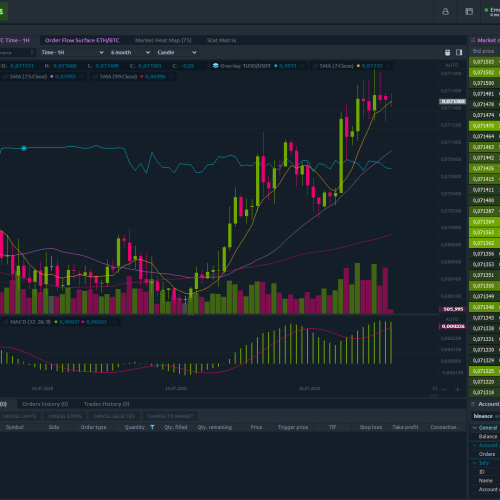500x500 pixels.
Task: Remove the SMA (7:Close) indicator
Action: pyautogui.click(x=388, y=66)
